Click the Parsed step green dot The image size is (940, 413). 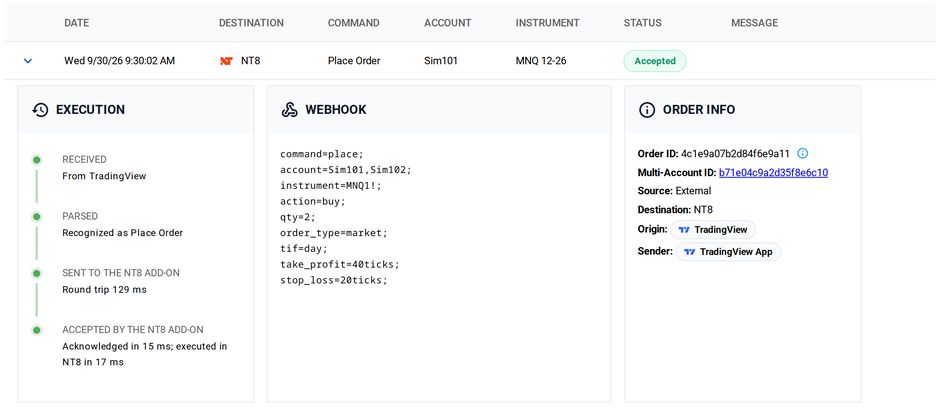click(37, 216)
